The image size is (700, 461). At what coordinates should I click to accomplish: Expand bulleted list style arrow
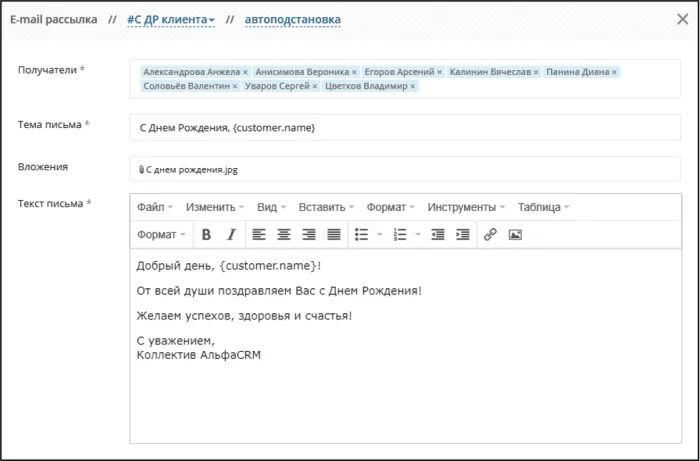click(x=380, y=234)
